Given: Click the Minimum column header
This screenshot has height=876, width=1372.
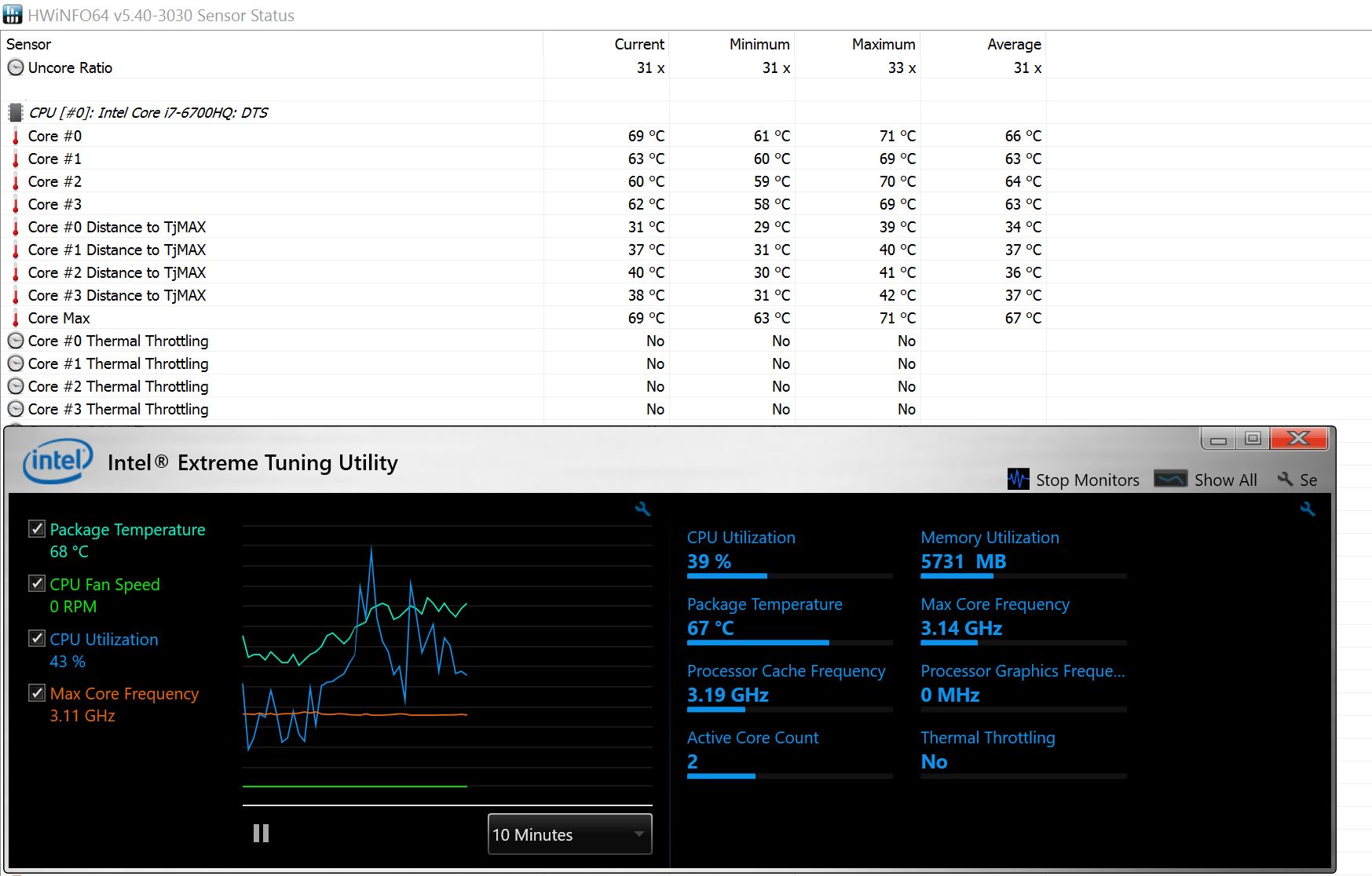Looking at the screenshot, I should click(759, 44).
